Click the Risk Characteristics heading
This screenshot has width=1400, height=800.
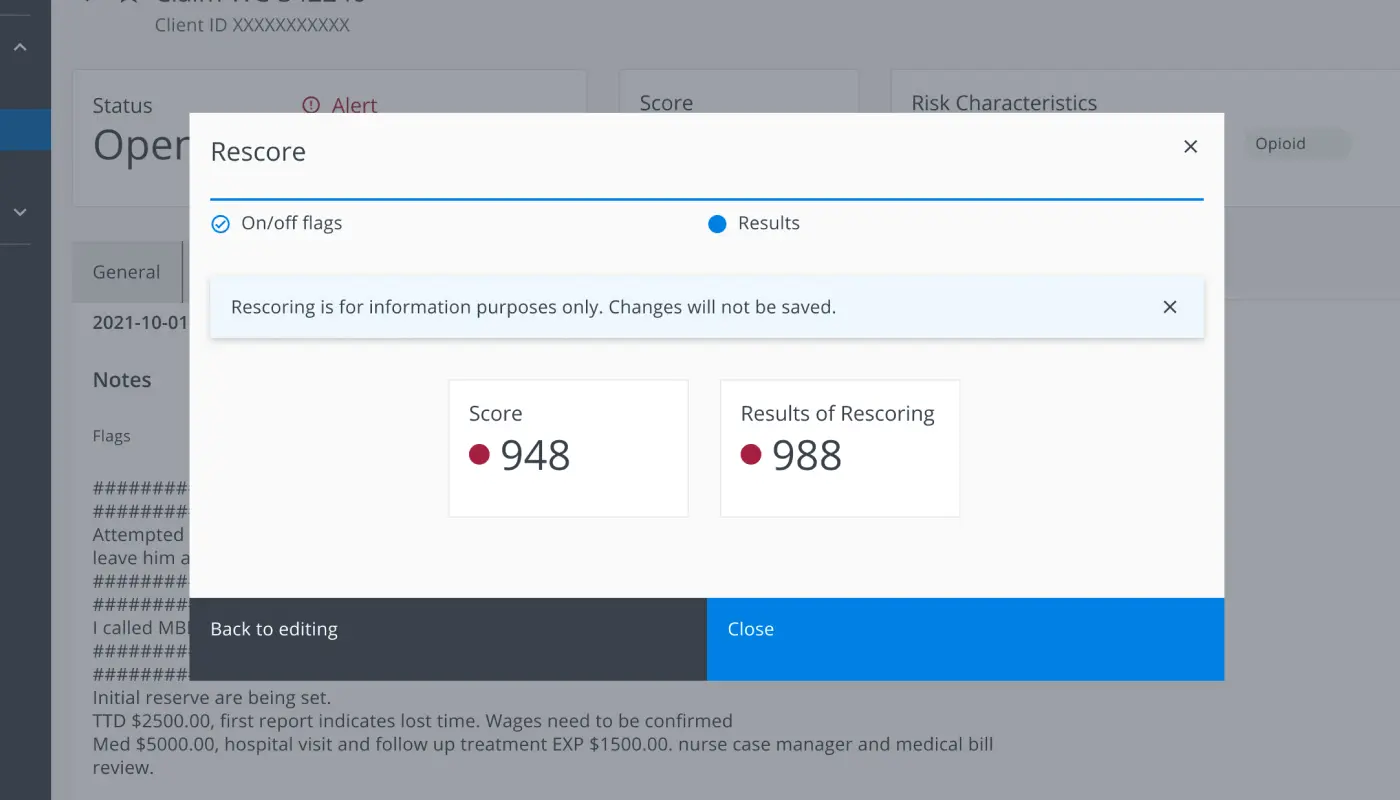click(1004, 103)
